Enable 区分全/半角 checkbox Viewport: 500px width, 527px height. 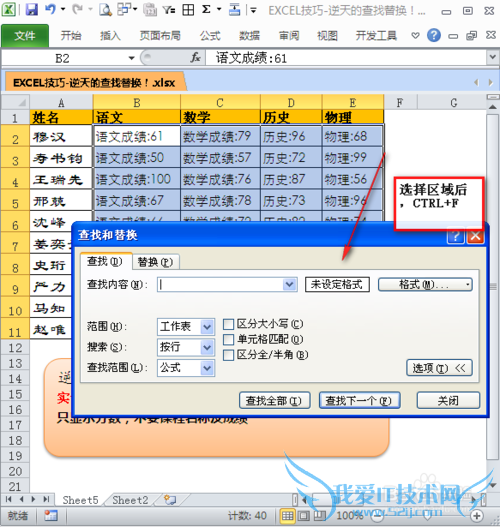click(x=228, y=355)
